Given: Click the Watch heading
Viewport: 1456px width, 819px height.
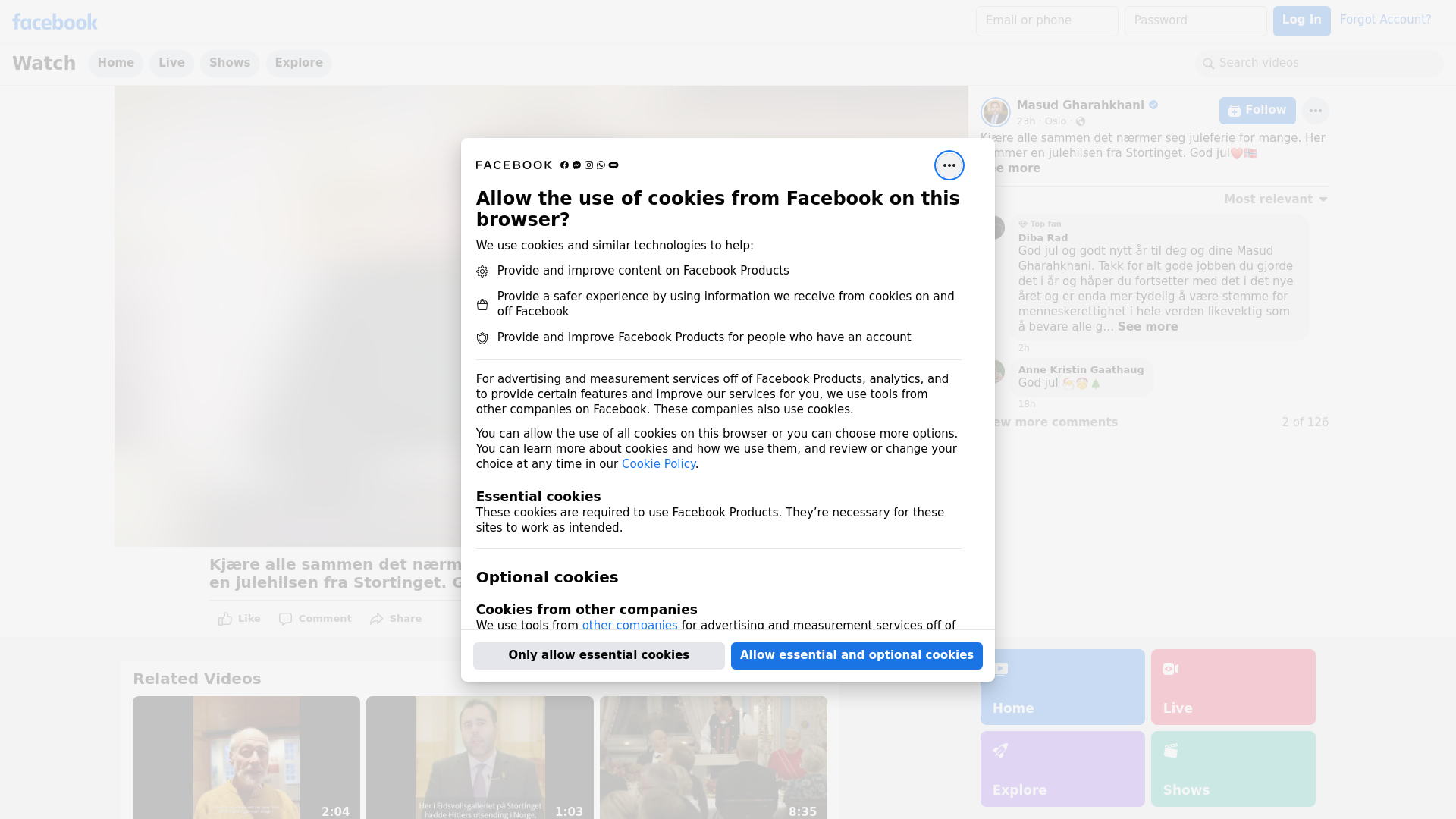Looking at the screenshot, I should click(x=44, y=64).
